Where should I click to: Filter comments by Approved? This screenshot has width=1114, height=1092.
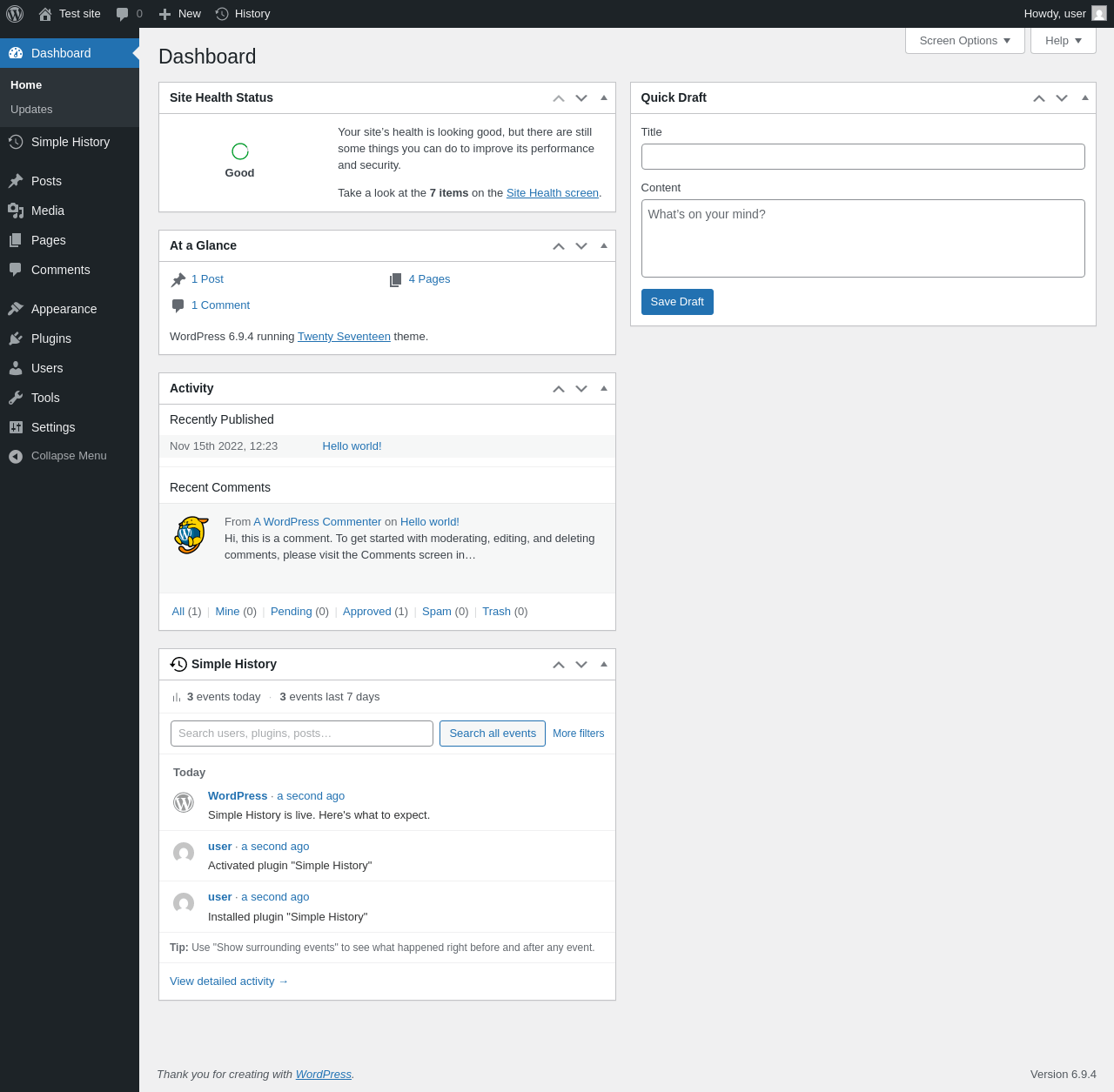click(x=367, y=612)
